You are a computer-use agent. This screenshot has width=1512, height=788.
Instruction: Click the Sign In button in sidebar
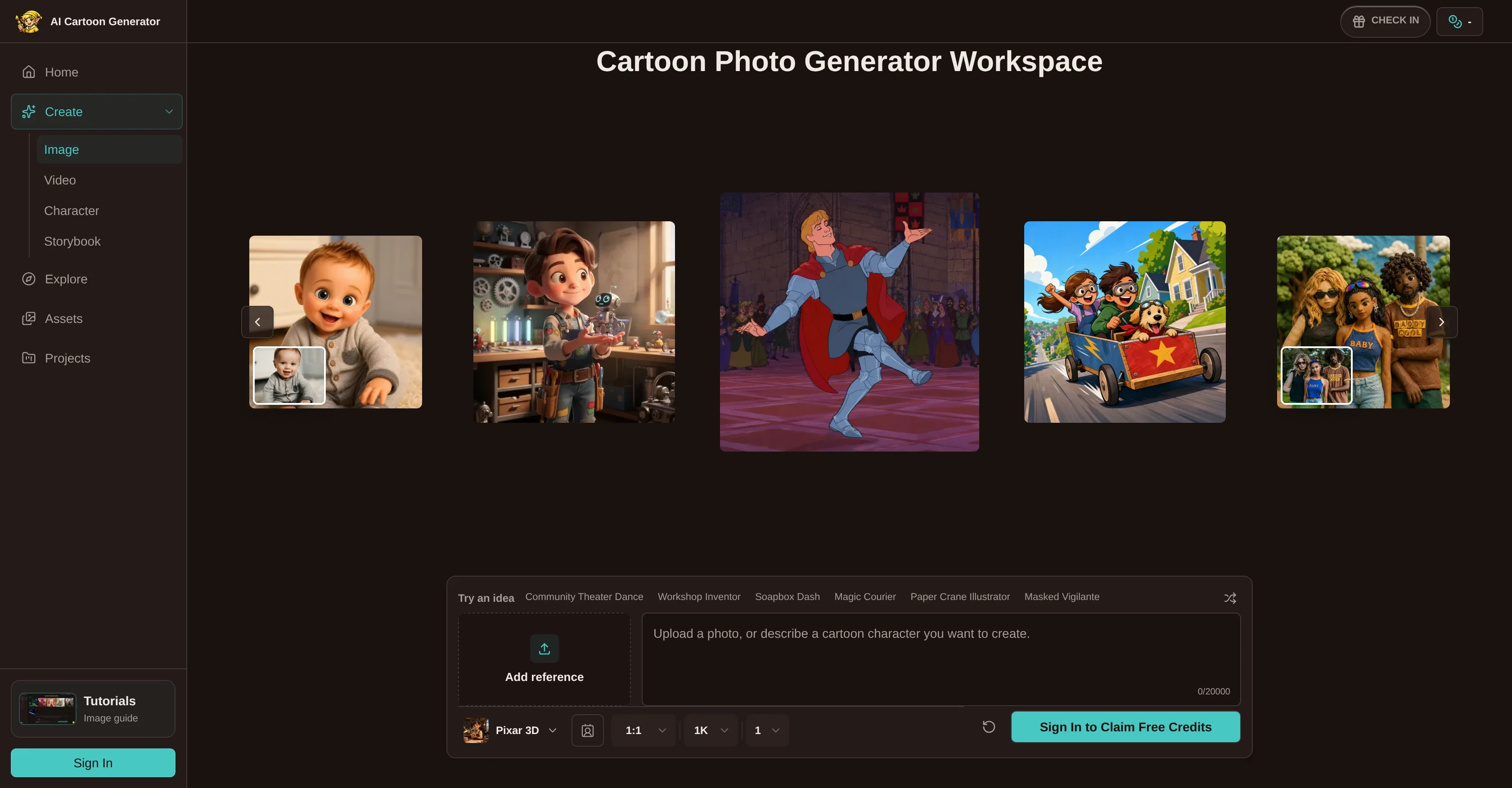point(93,763)
